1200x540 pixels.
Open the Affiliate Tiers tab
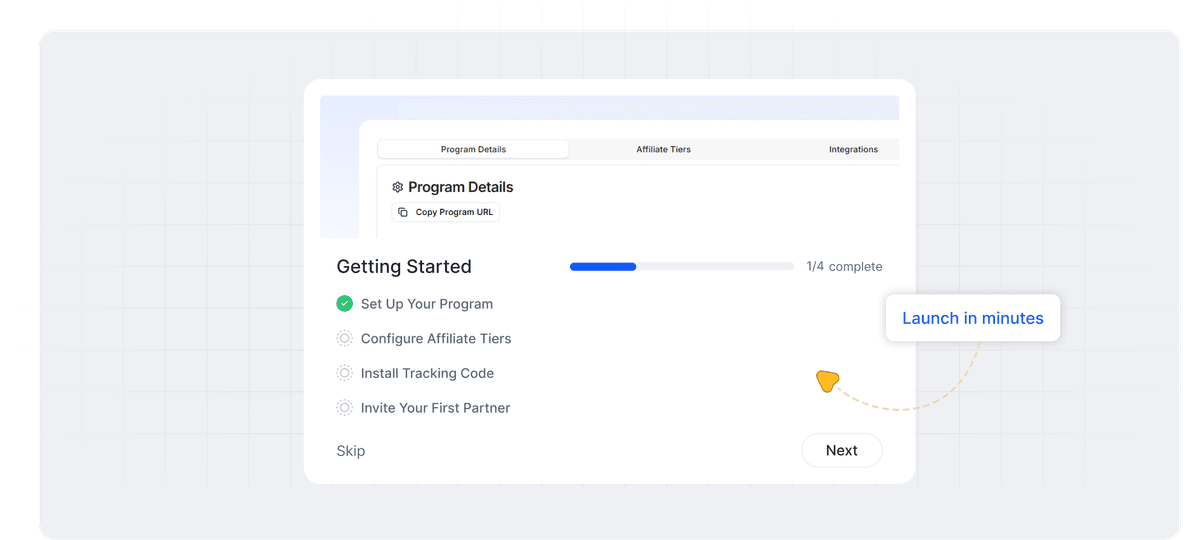[x=663, y=150]
